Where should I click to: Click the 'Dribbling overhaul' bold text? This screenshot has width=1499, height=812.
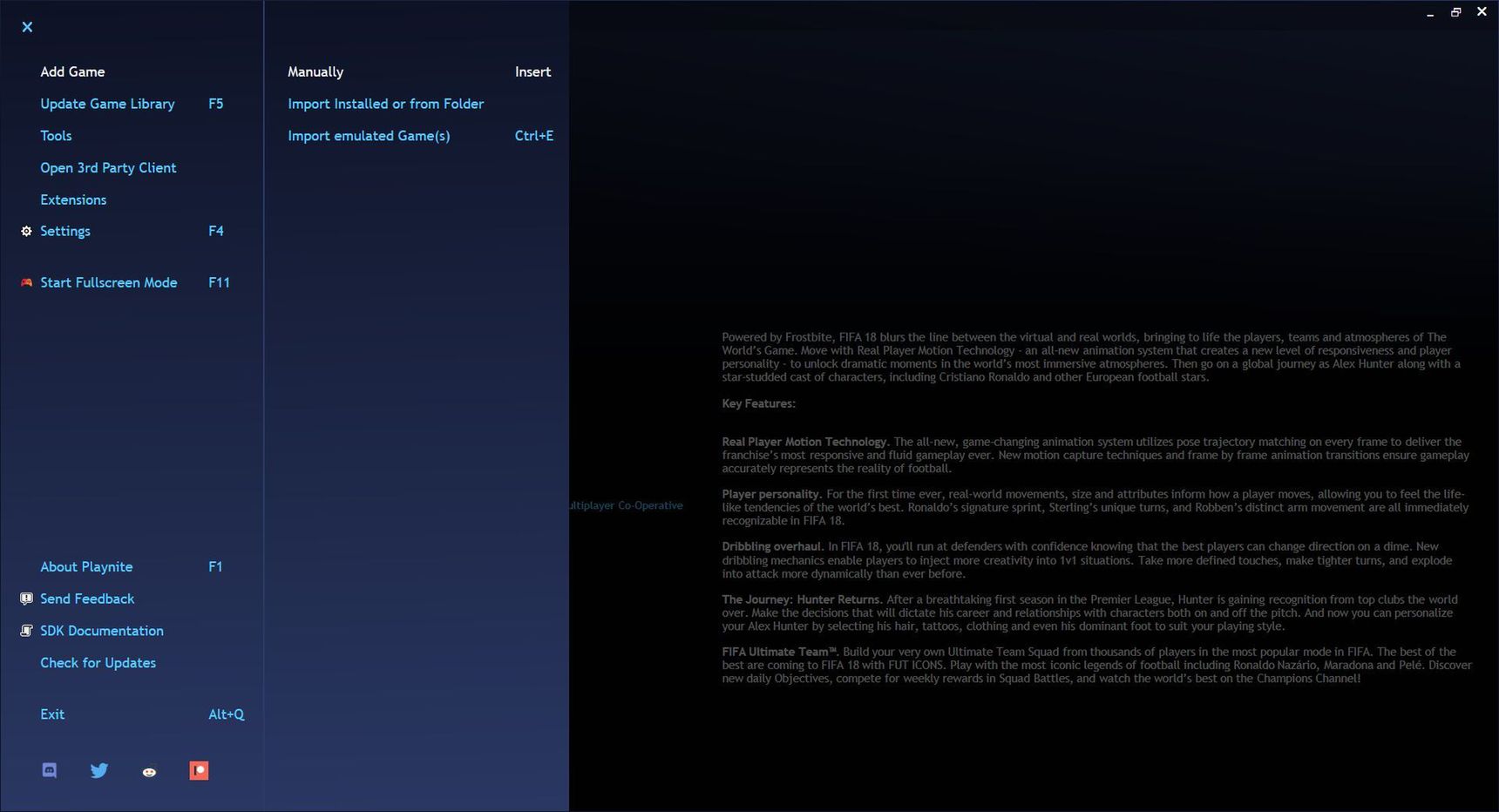(x=771, y=546)
